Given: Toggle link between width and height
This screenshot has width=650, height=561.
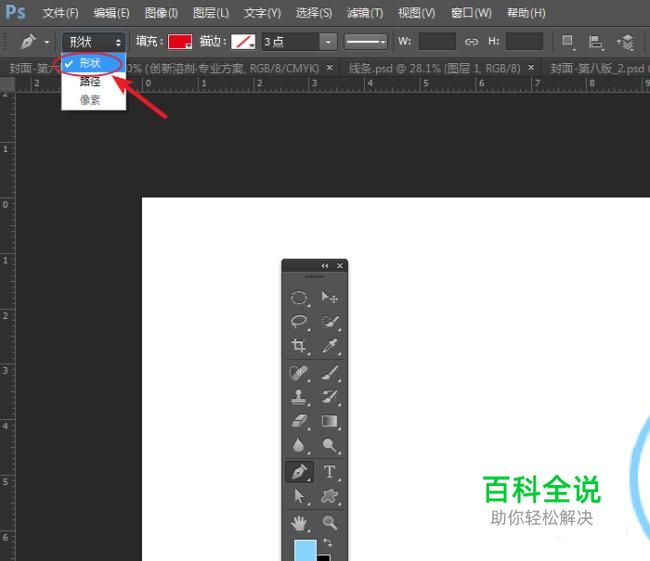Looking at the screenshot, I should pos(472,42).
